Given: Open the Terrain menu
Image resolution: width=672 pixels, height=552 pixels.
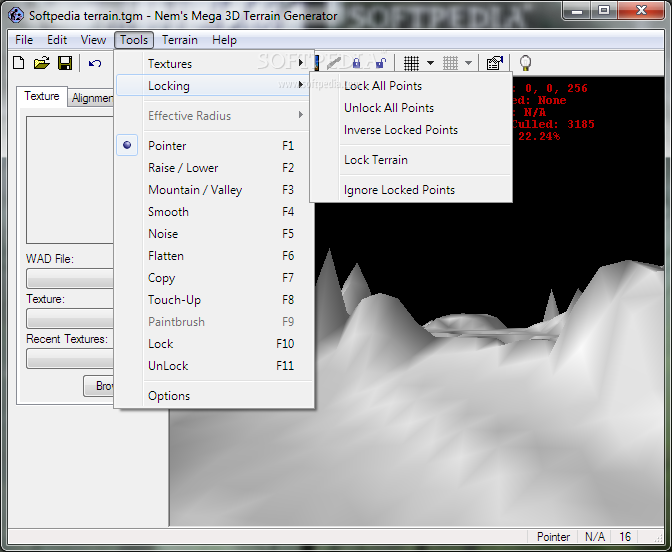Looking at the screenshot, I should [x=180, y=40].
